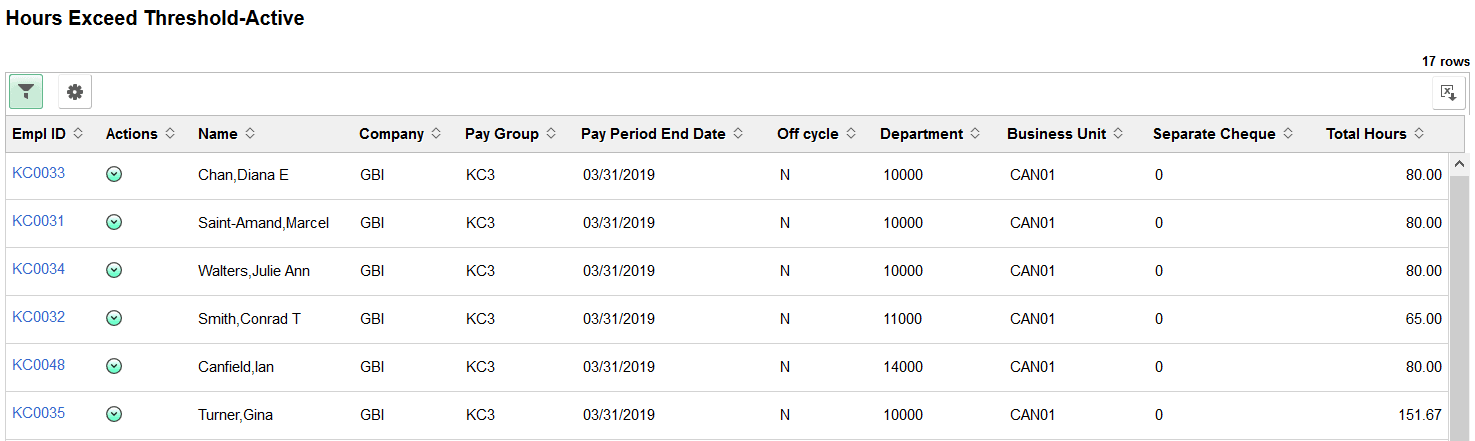The height and width of the screenshot is (441, 1475).
Task: Toggle the filter icon button
Action: [x=26, y=93]
